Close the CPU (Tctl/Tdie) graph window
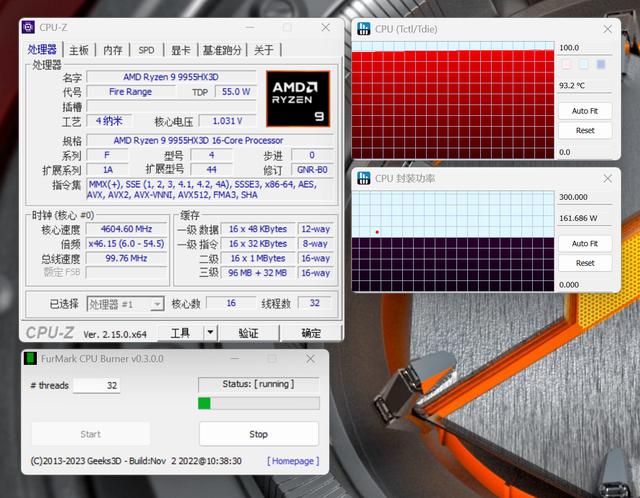Image resolution: width=640 pixels, height=498 pixels. [x=607, y=29]
